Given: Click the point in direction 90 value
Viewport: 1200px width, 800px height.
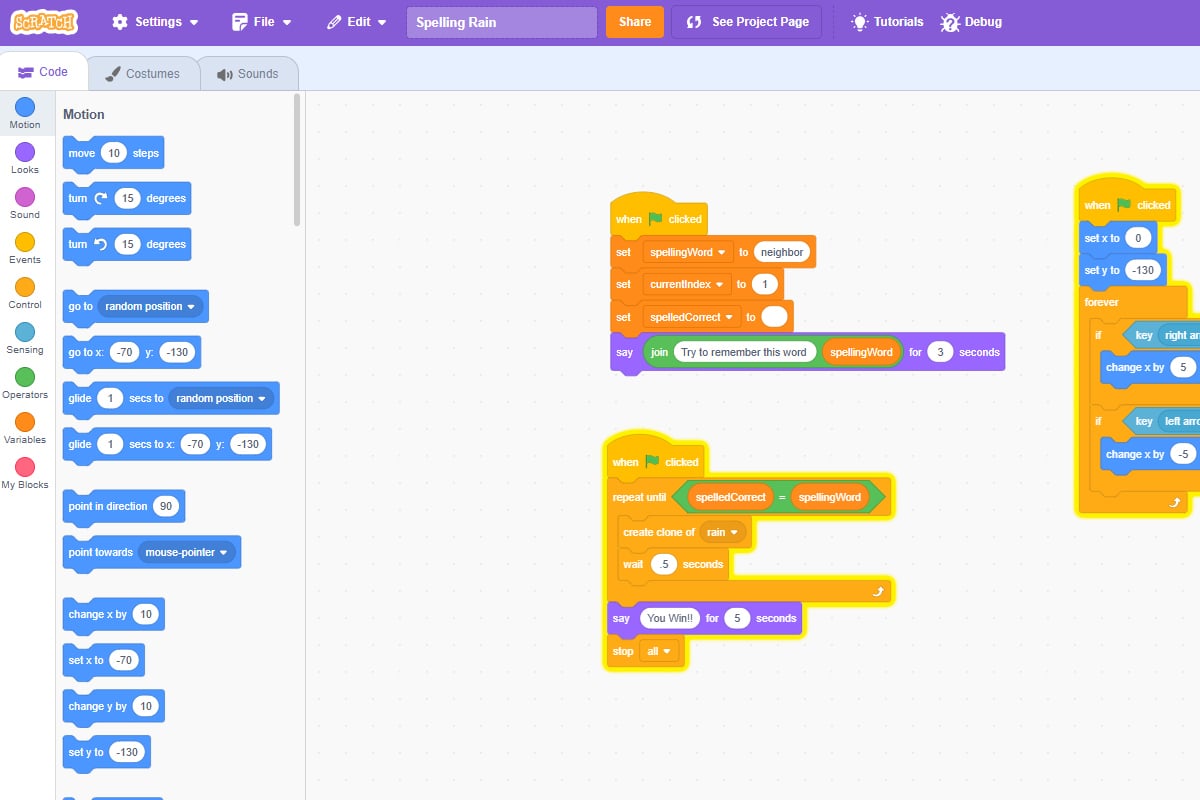Looking at the screenshot, I should point(166,506).
